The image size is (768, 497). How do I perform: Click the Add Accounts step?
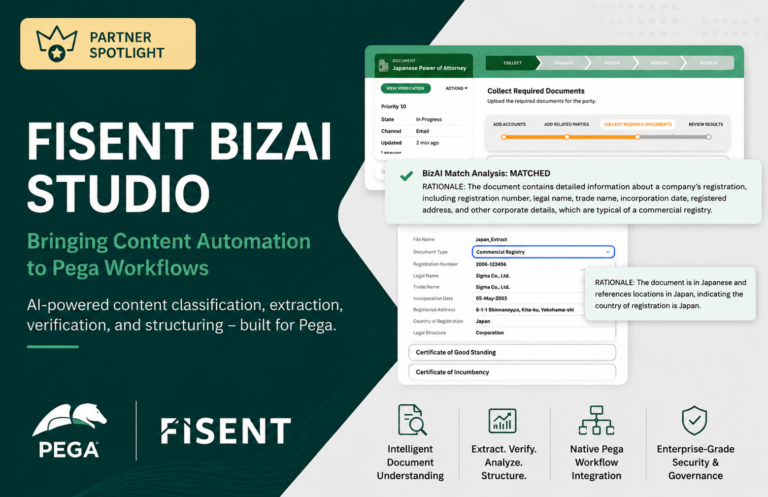click(509, 124)
